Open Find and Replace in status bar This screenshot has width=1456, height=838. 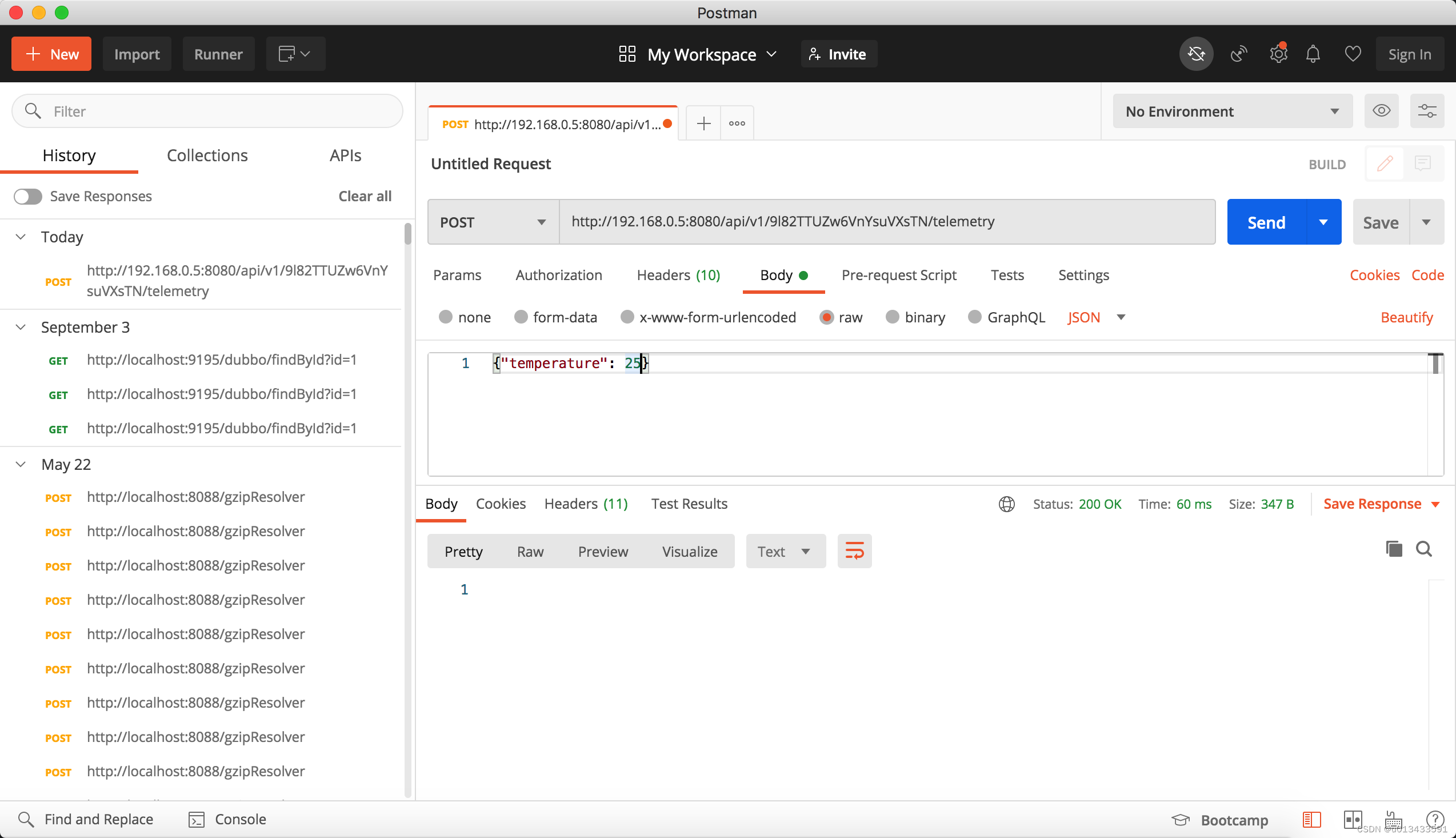86,819
